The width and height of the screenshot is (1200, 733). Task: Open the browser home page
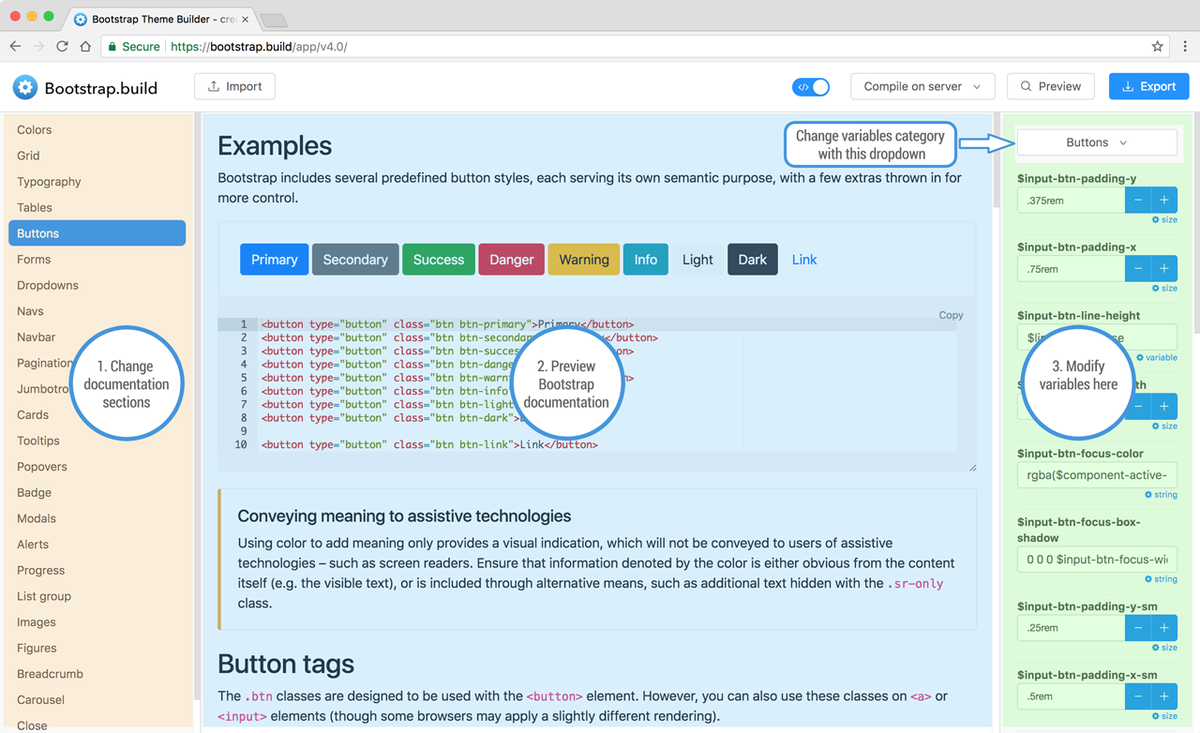coord(86,46)
